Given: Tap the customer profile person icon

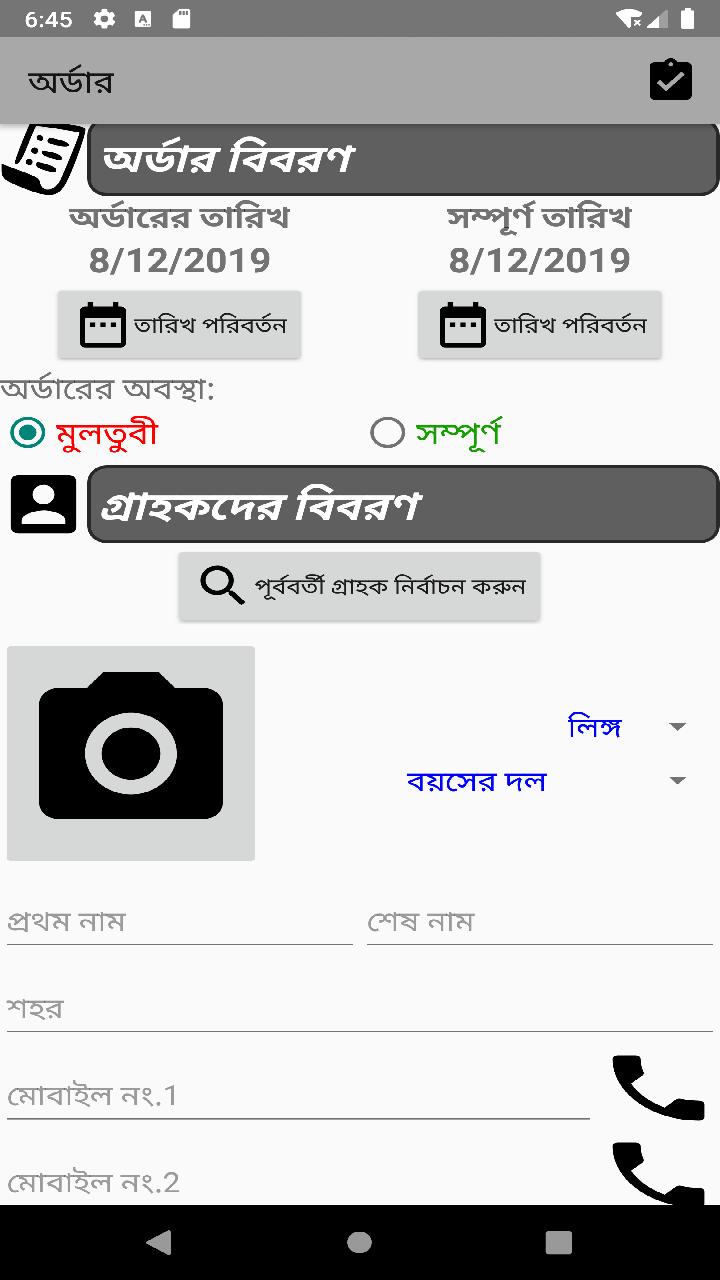Looking at the screenshot, I should click(x=43, y=504).
